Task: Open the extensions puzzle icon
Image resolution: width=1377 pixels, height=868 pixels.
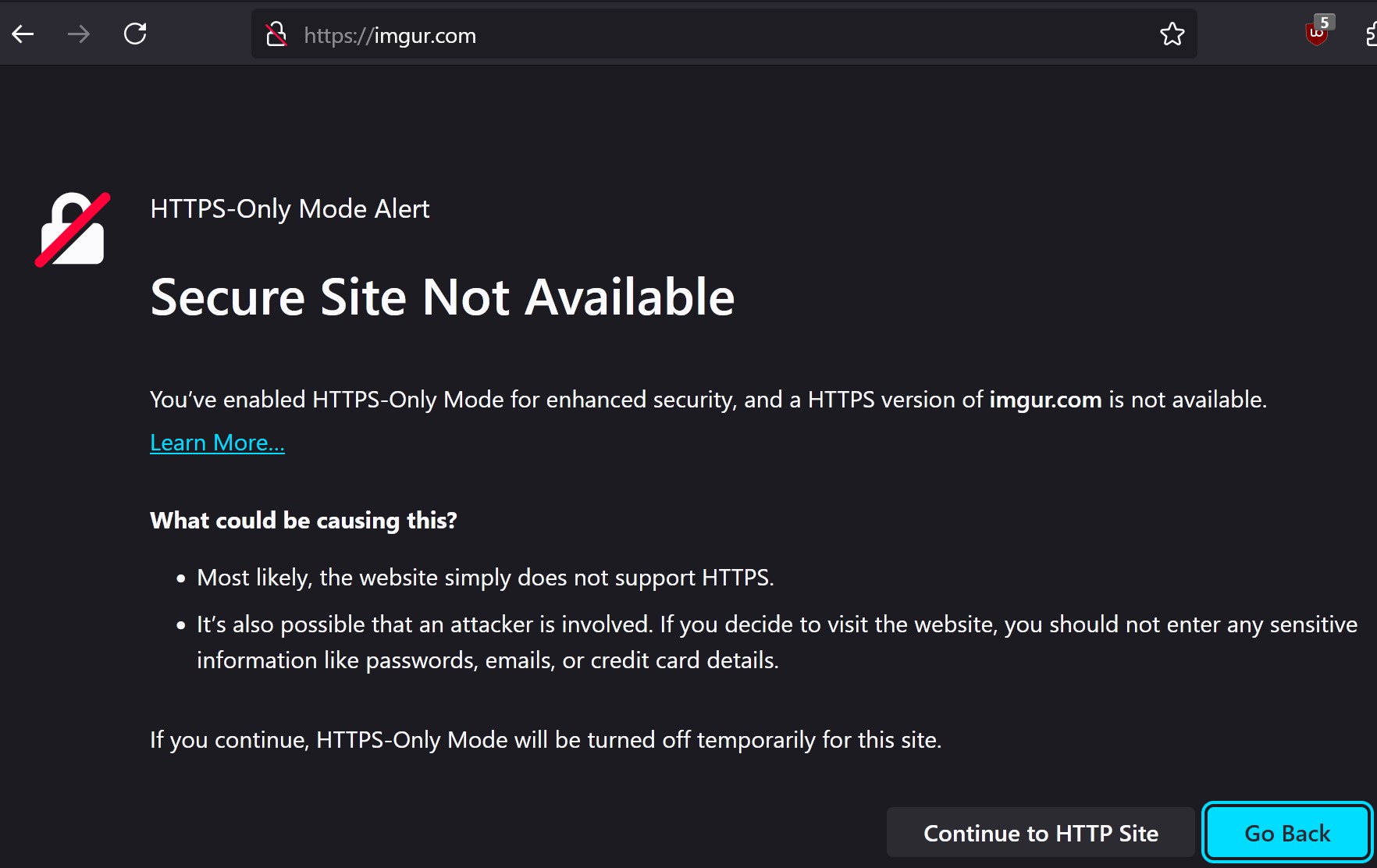Action: pyautogui.click(x=1371, y=34)
